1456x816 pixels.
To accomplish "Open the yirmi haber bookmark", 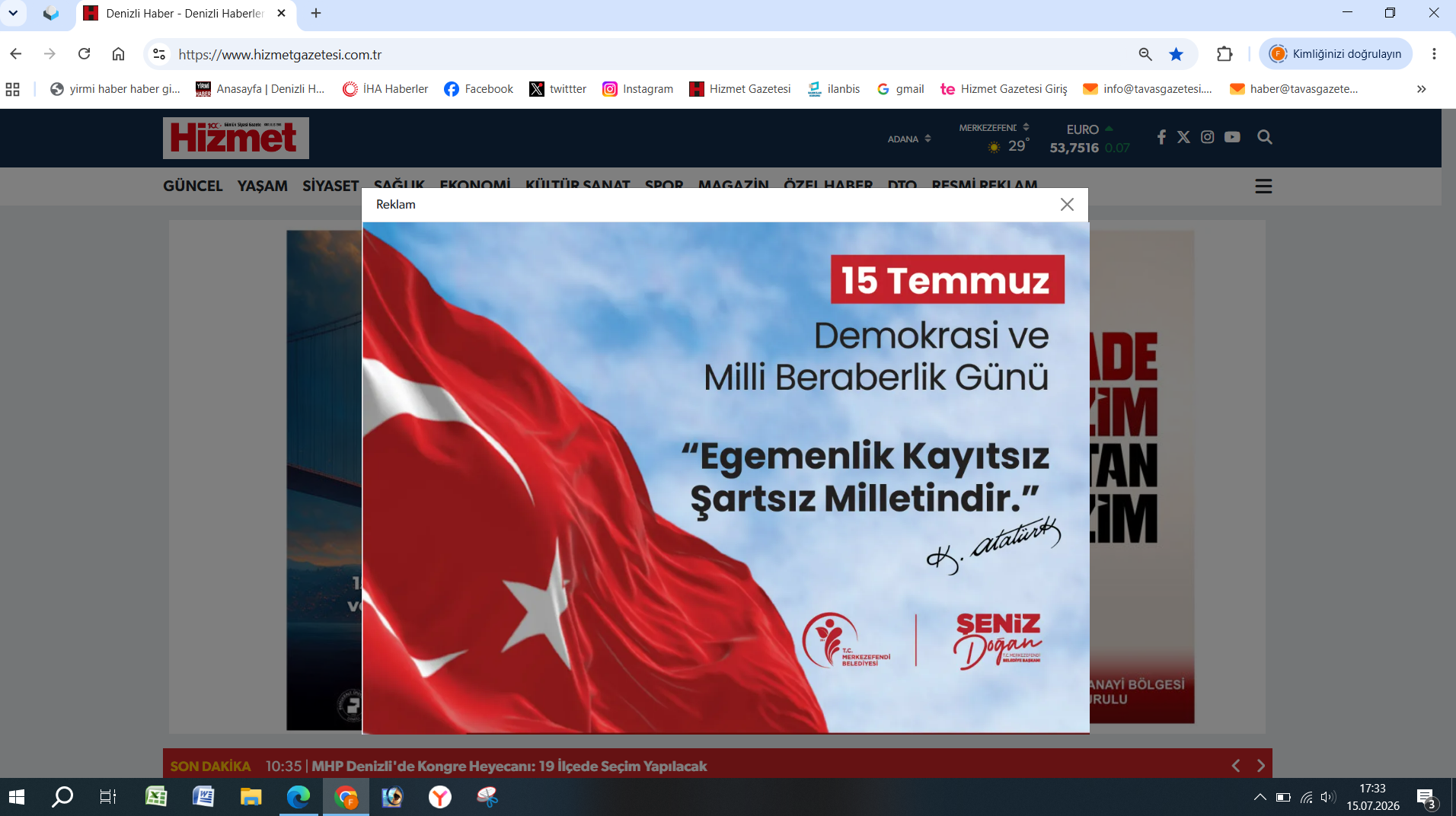I will tap(115, 89).
